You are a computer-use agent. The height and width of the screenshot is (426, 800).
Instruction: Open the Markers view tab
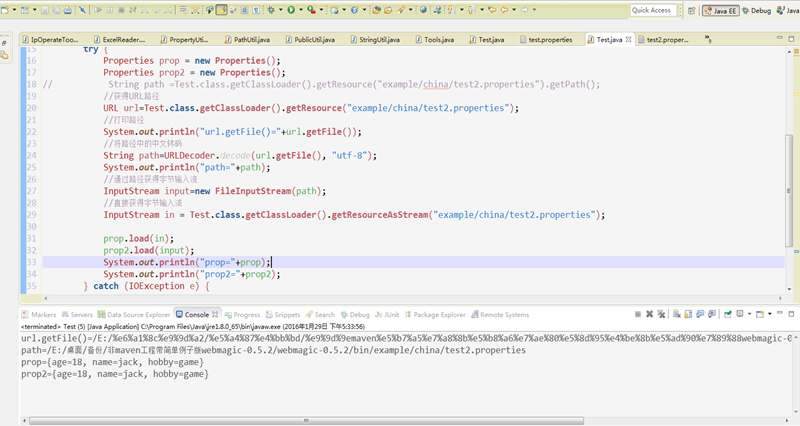coord(39,315)
